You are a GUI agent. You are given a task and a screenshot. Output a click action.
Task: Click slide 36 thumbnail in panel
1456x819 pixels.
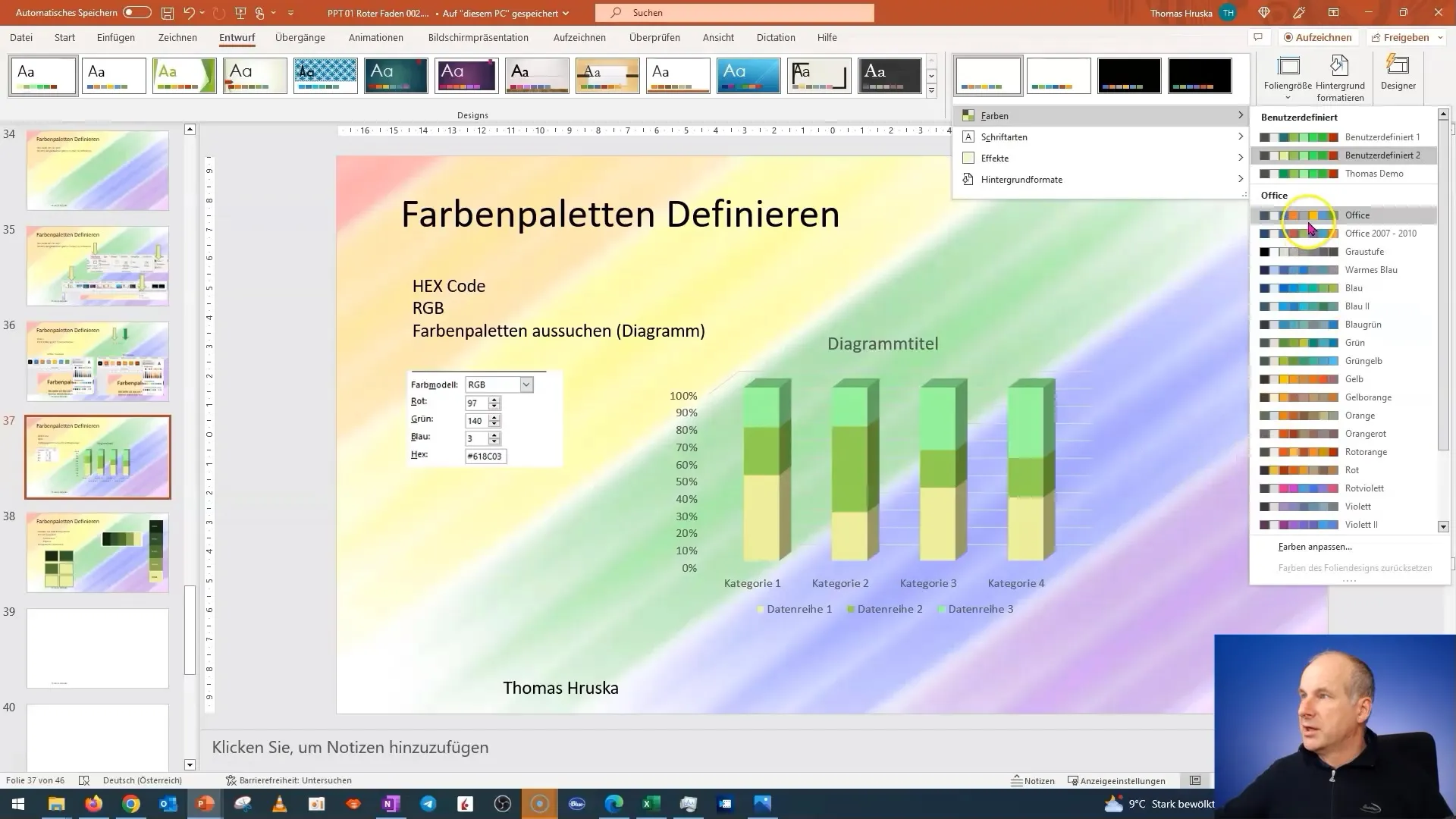97,360
